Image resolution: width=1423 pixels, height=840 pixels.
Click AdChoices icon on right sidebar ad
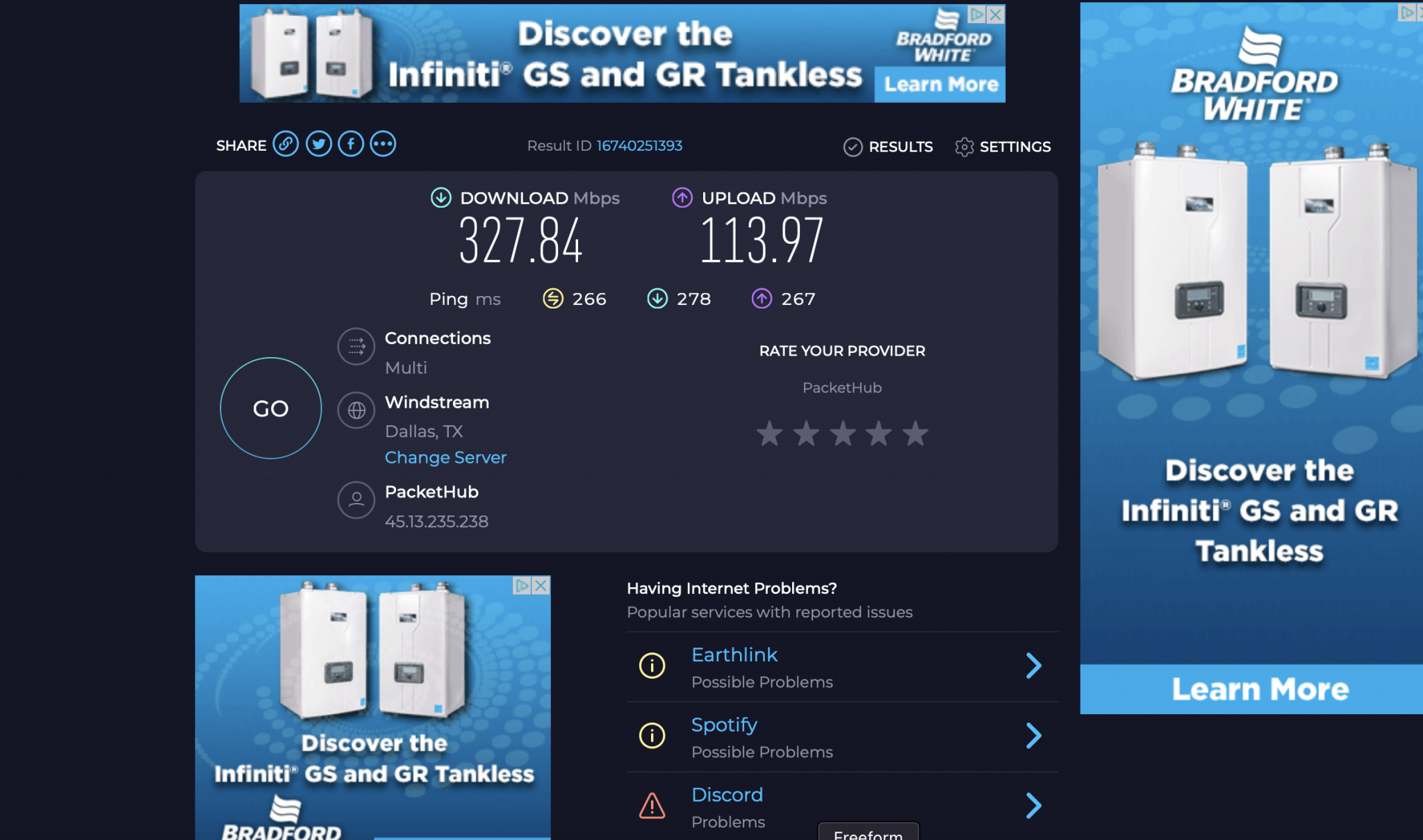tap(1407, 12)
